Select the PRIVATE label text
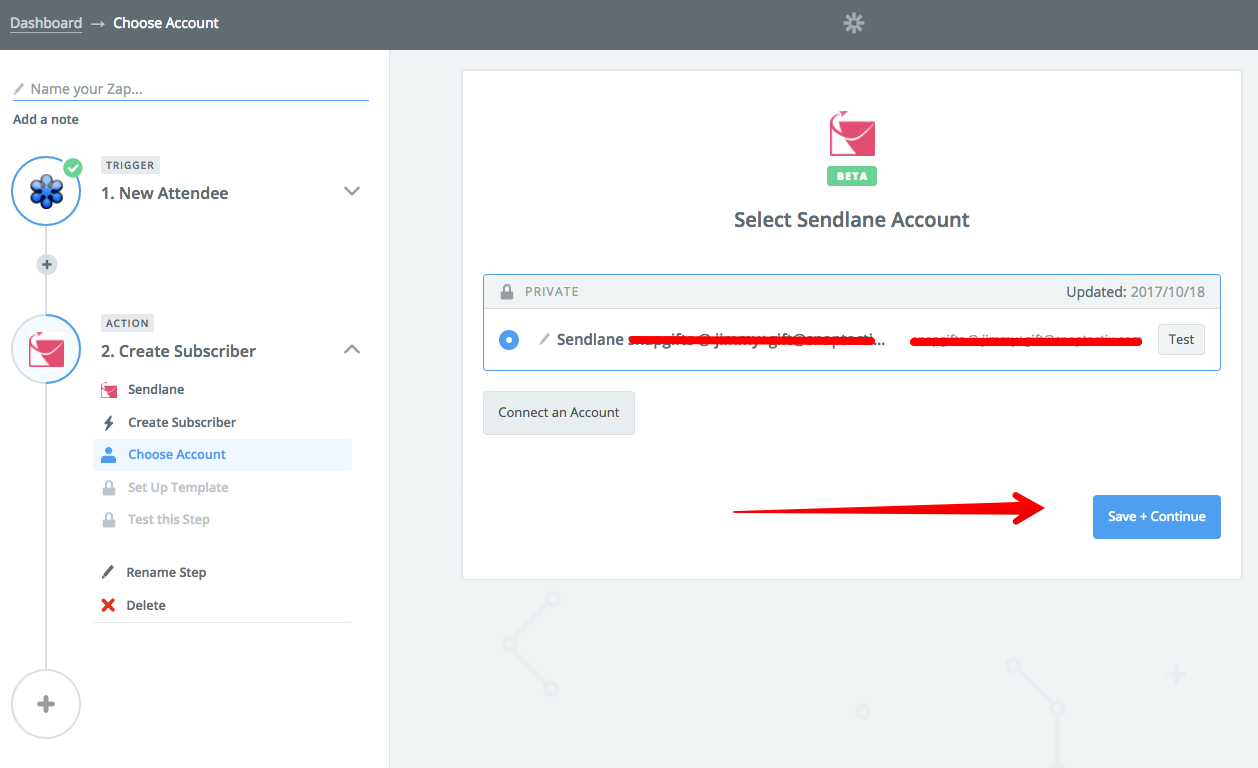The image size is (1258, 768). coord(552,292)
